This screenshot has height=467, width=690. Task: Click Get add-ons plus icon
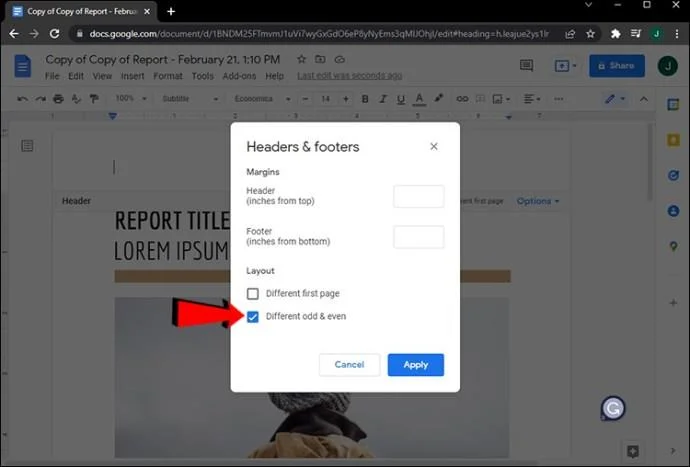coord(673,303)
